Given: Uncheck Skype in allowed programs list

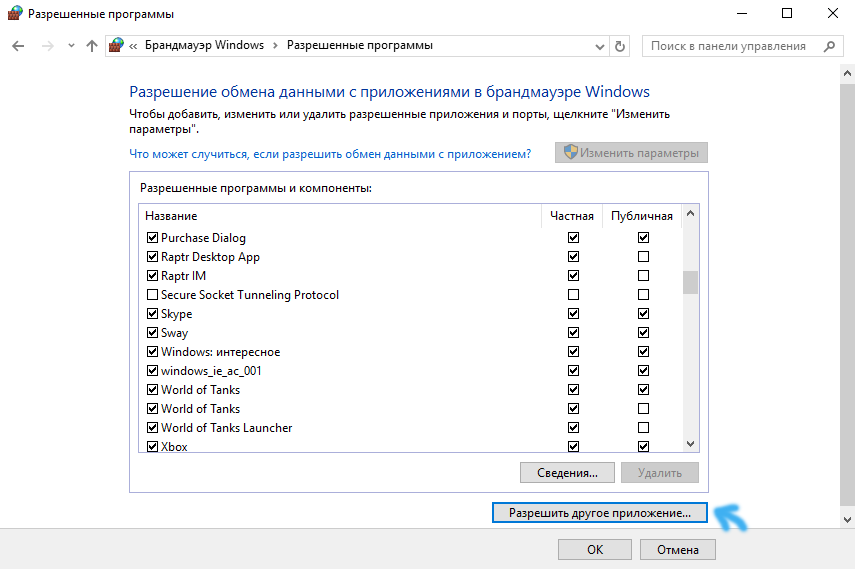Looking at the screenshot, I should point(153,314).
